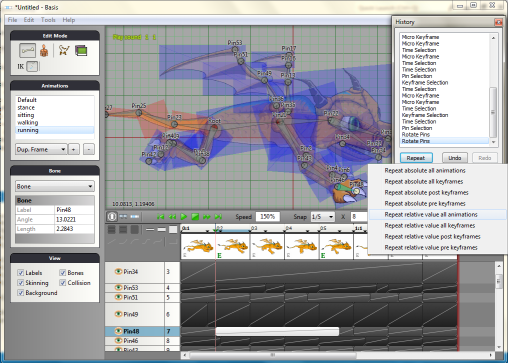The height and width of the screenshot is (363, 508).
Task: Open the Help menu
Action: 69,20
